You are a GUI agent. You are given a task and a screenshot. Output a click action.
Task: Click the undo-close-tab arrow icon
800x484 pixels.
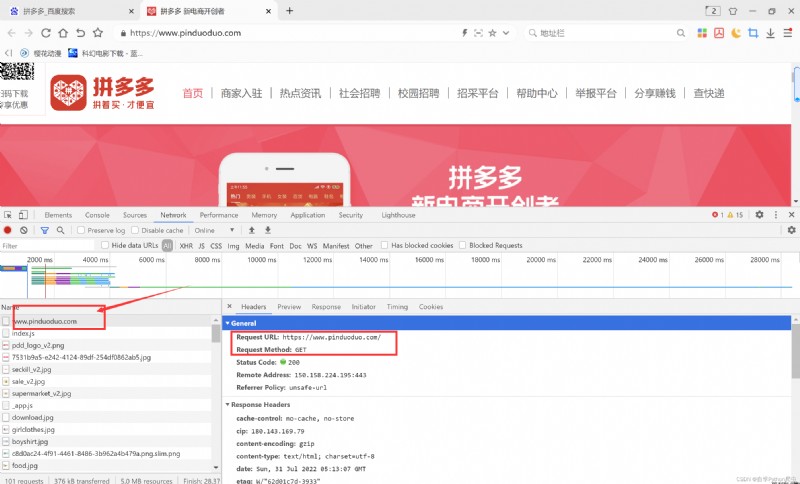point(81,33)
